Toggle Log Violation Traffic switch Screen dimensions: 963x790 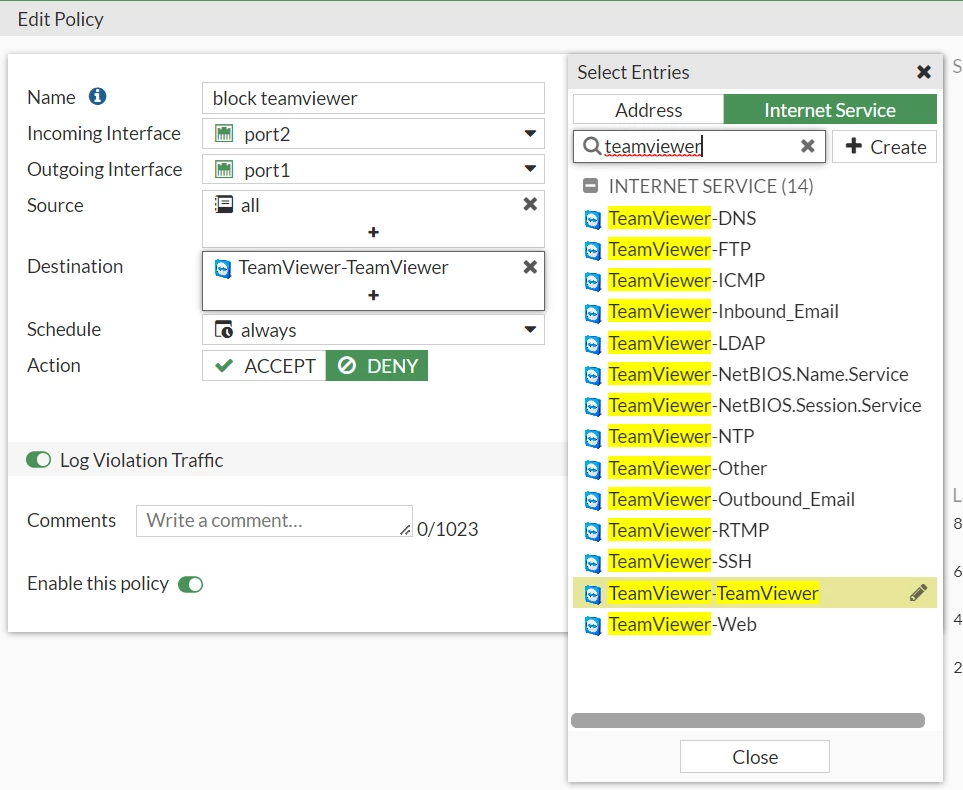click(x=38, y=460)
